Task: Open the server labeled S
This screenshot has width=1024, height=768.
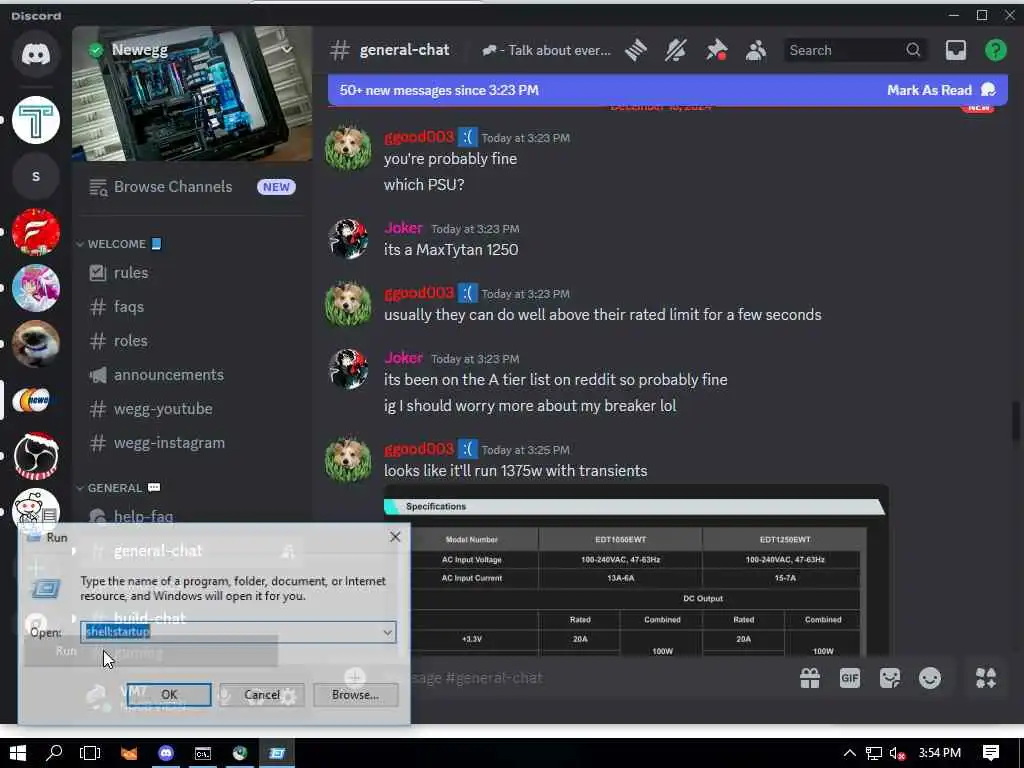Action: (36, 176)
